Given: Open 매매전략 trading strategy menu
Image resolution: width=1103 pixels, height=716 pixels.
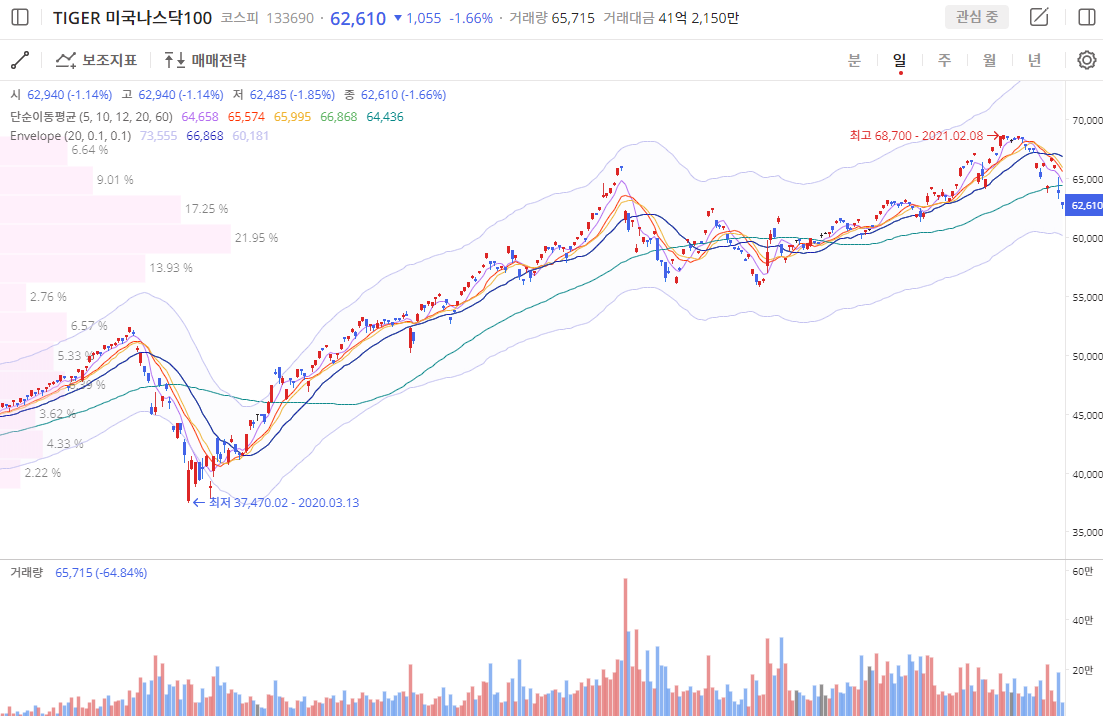Looking at the screenshot, I should [205, 60].
